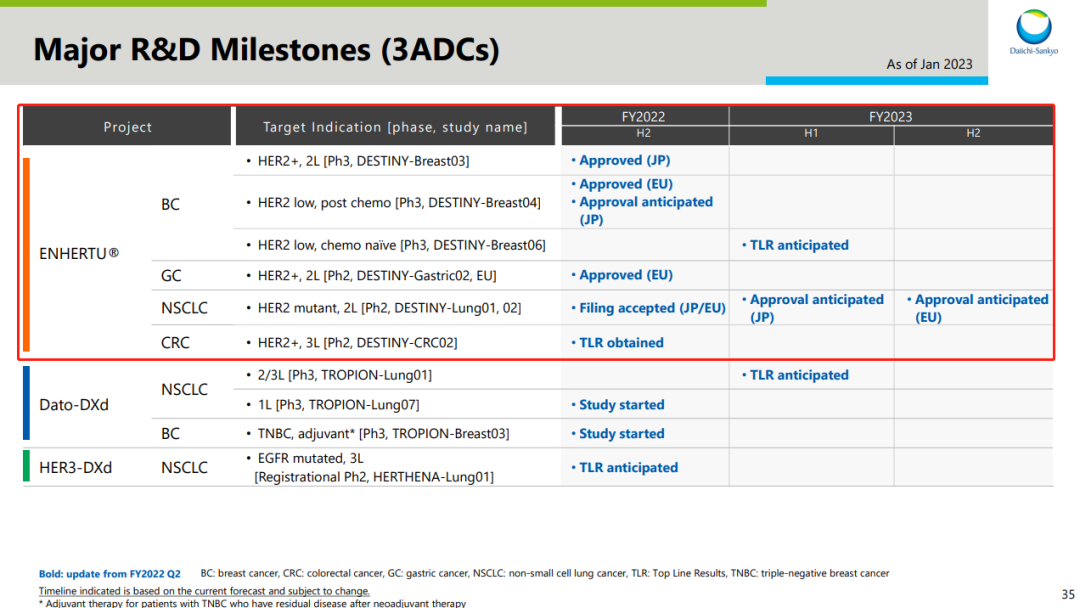Select the 'H1' sub-header under FY2023

(811, 134)
